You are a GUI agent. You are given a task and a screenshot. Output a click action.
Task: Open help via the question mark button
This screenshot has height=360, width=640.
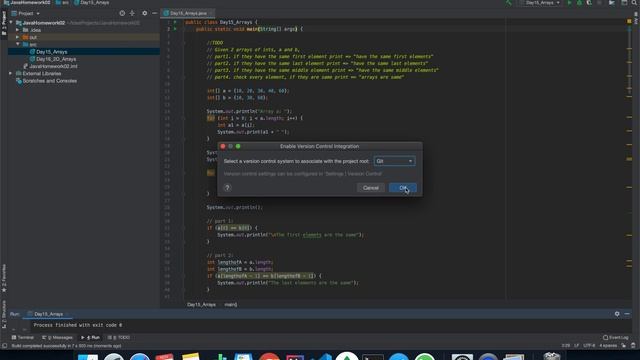[x=227, y=188]
